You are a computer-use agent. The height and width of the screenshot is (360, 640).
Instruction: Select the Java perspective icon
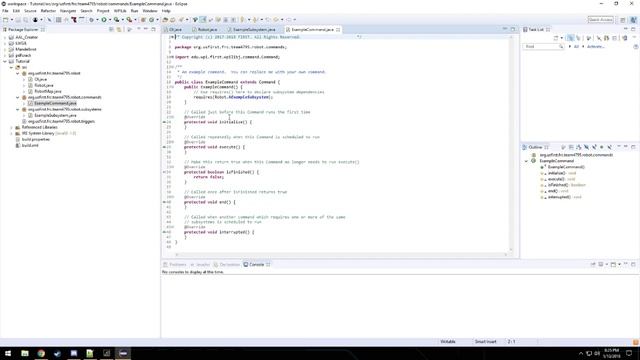[633, 20]
